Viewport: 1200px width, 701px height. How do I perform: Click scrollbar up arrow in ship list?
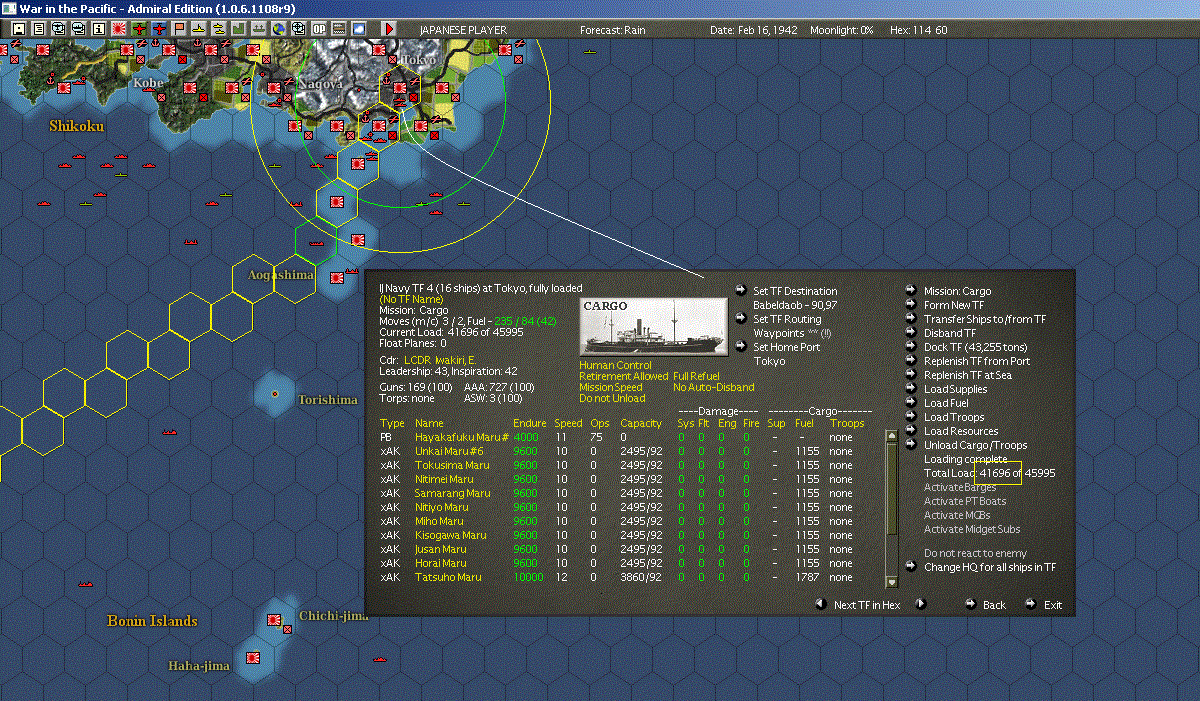(892, 436)
